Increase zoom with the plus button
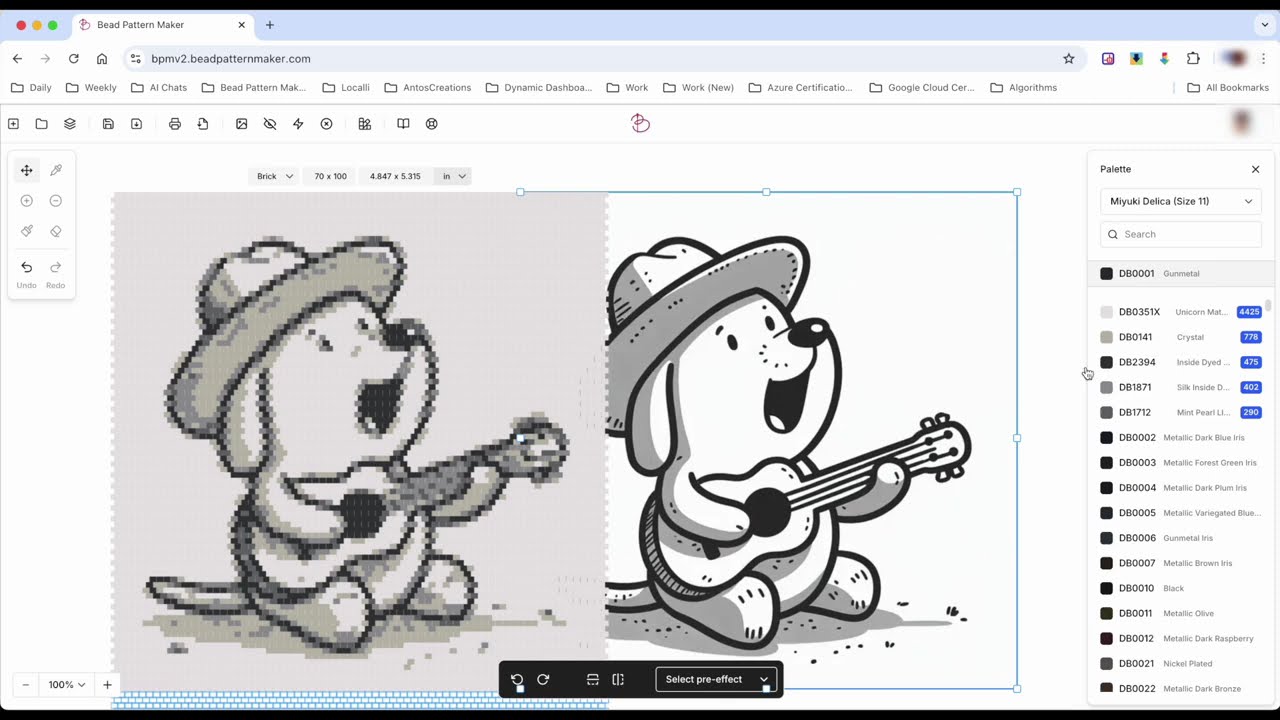1280x720 pixels. tap(107, 685)
